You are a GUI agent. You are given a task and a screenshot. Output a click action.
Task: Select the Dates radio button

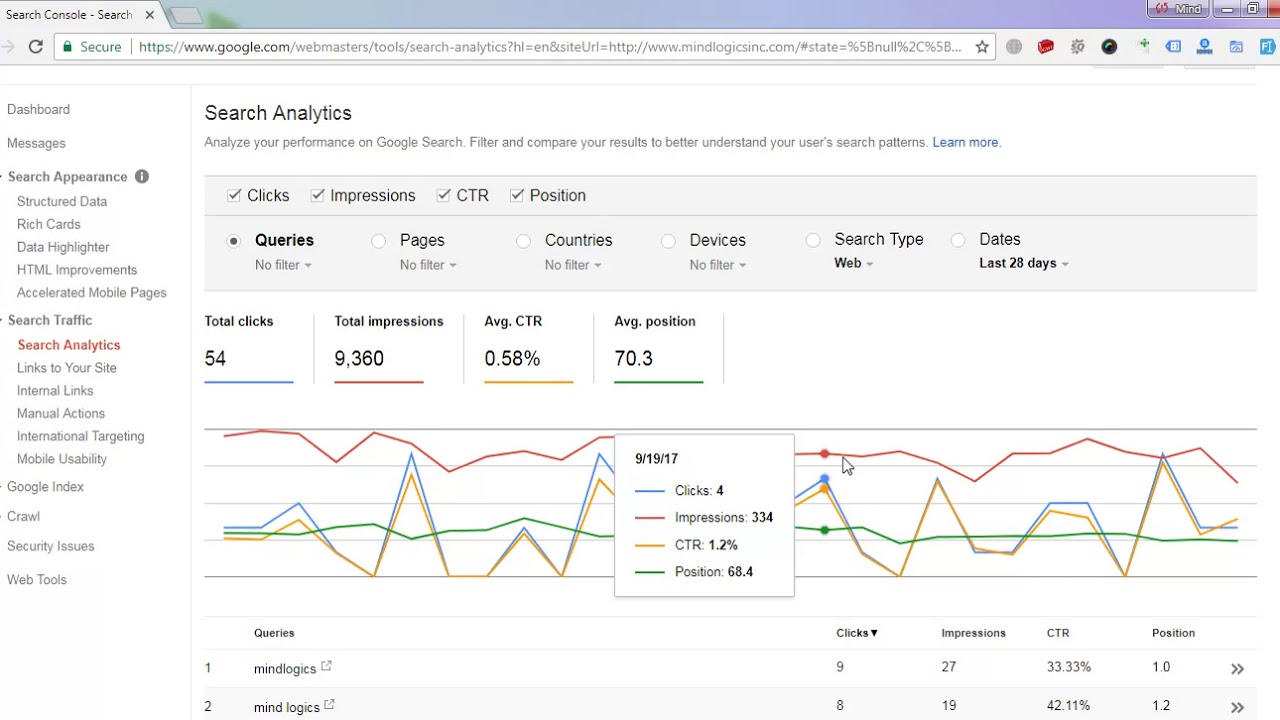958,240
